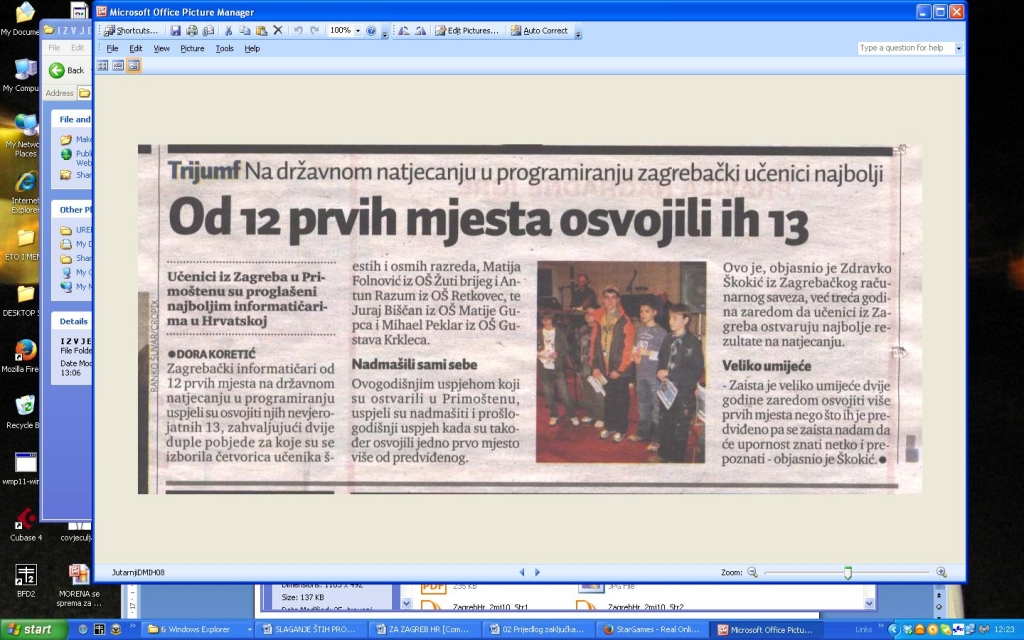
Task: Click the Paste clipboard icon
Action: tap(261, 31)
